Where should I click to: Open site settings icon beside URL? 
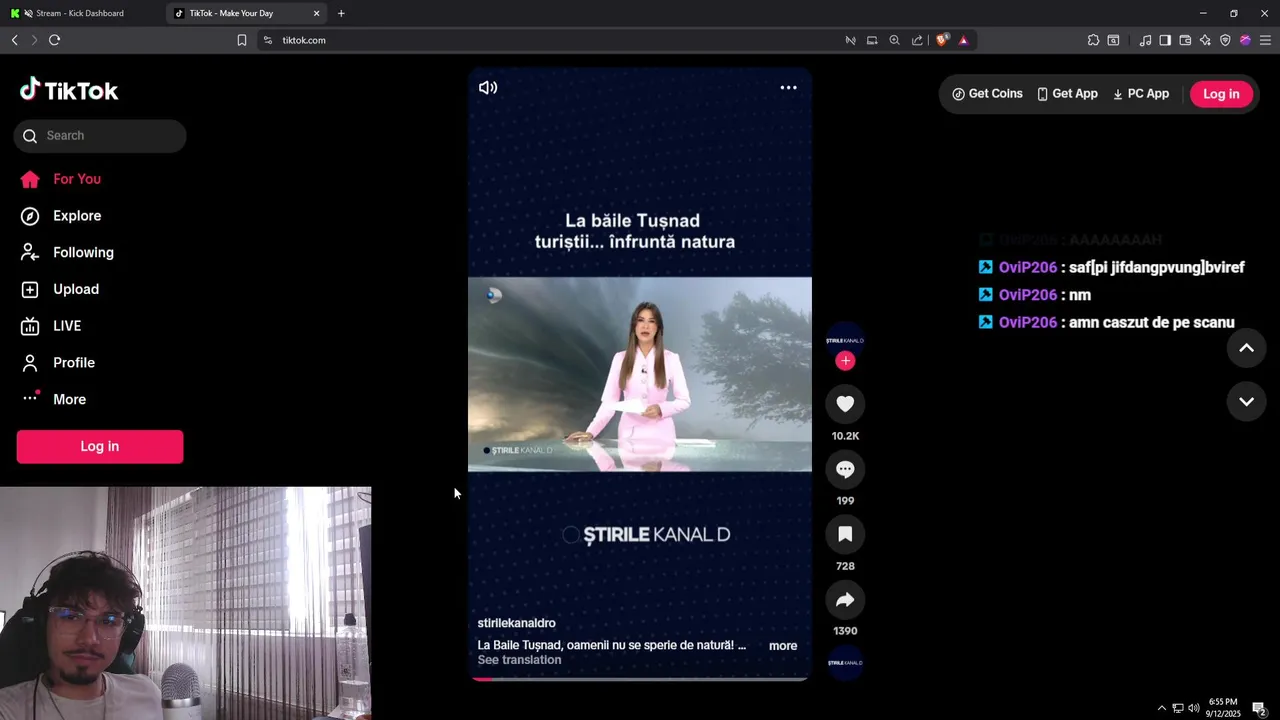click(267, 40)
